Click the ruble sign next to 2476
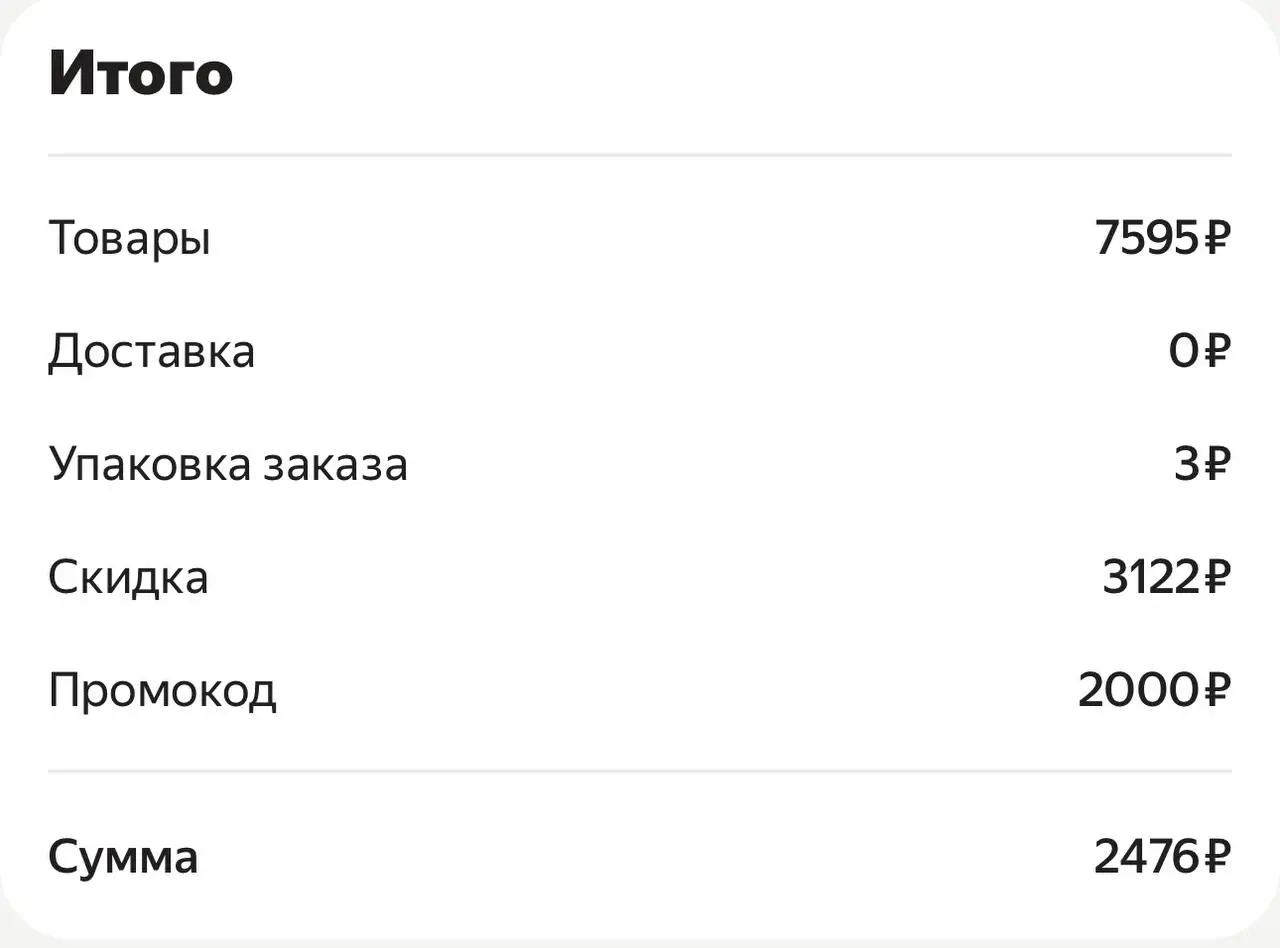 click(x=1215, y=857)
